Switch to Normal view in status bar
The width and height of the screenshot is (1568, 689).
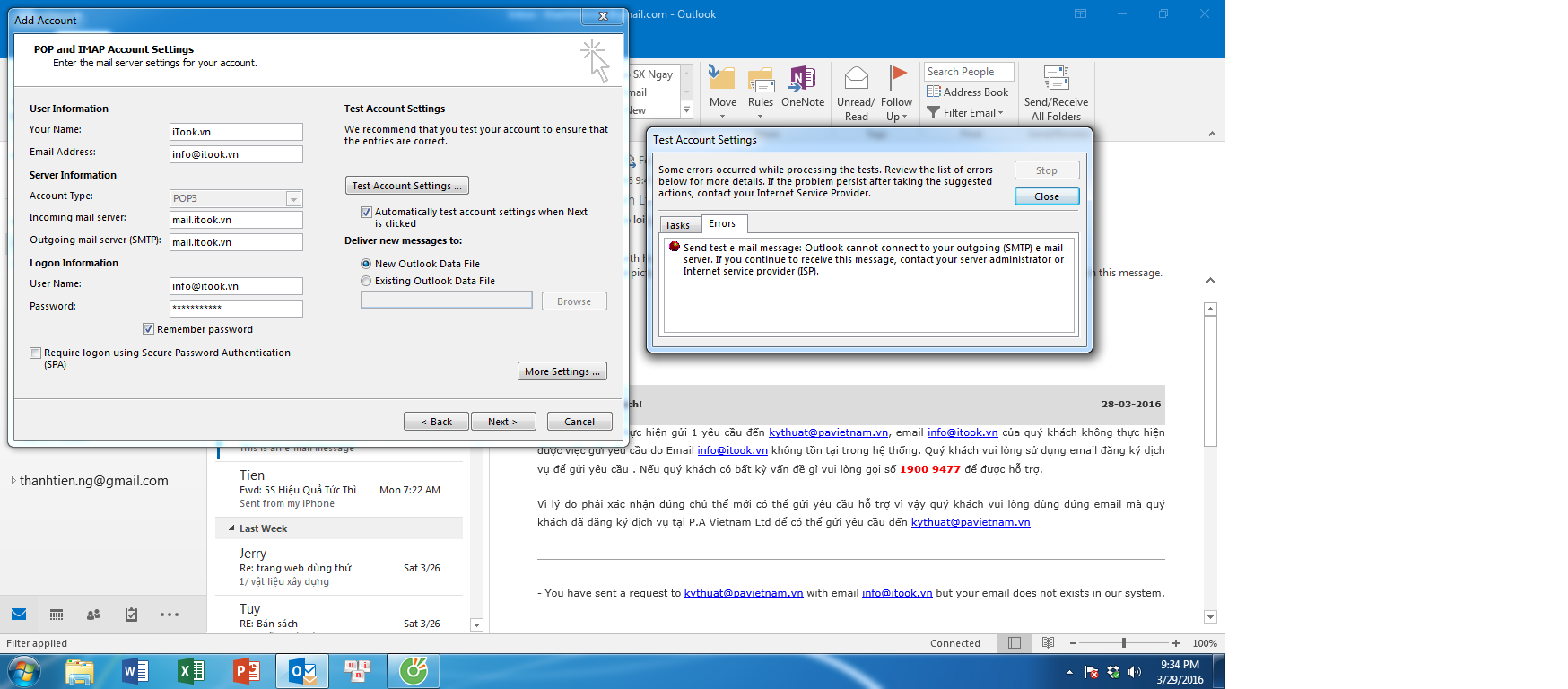[x=1015, y=643]
